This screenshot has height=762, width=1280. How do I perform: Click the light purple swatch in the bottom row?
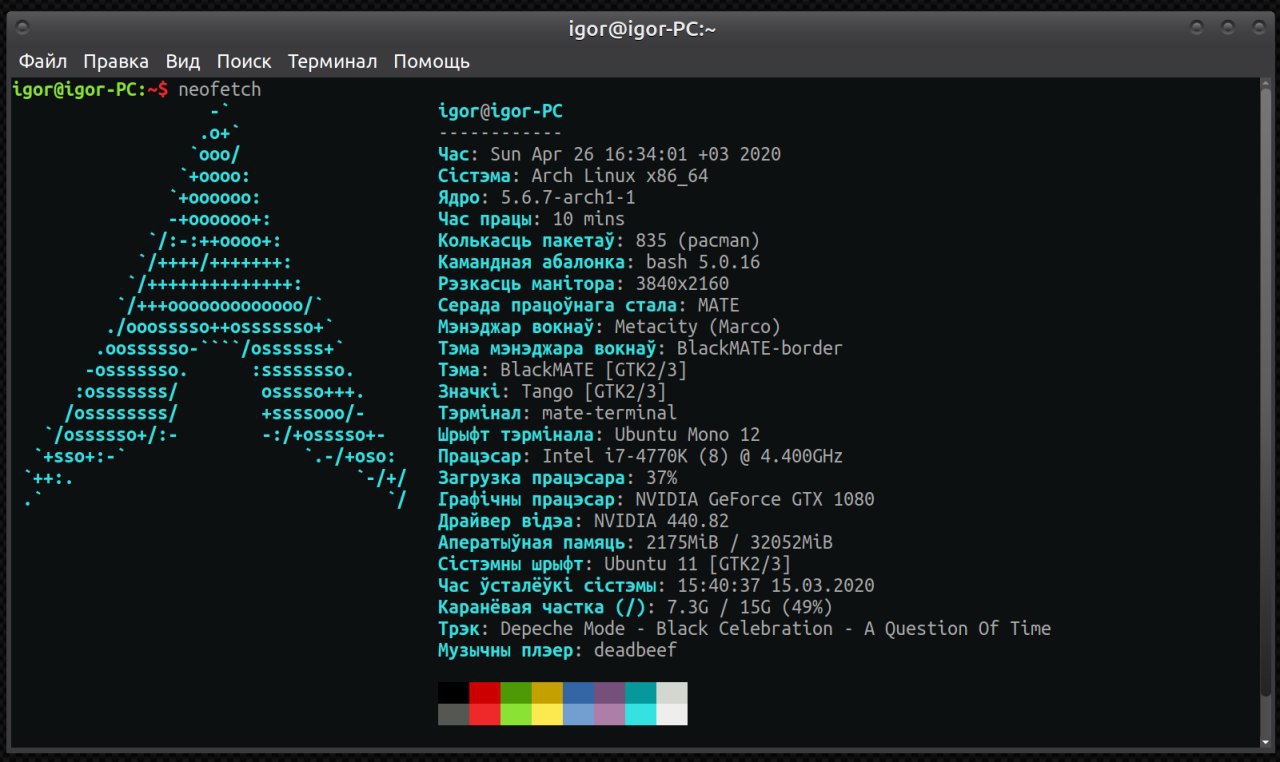(x=609, y=714)
